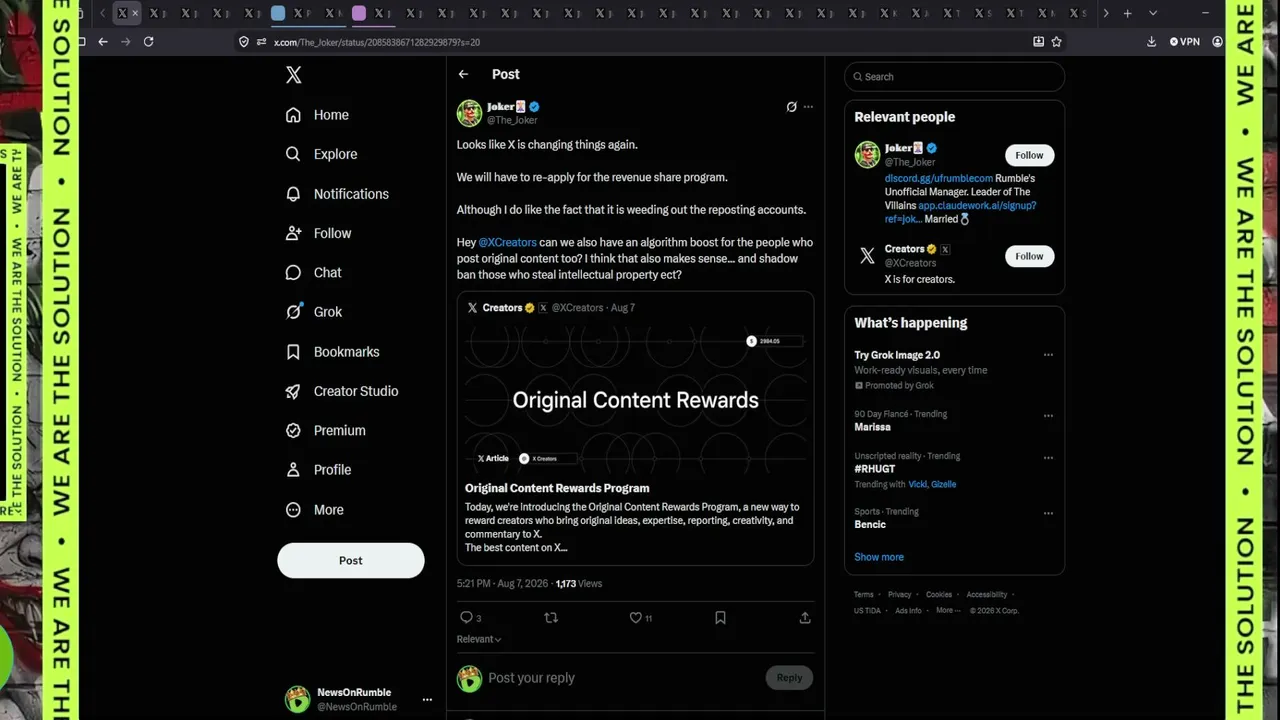The height and width of the screenshot is (720, 1280).
Task: Click the Premium verified badge icon
Action: pos(293,430)
